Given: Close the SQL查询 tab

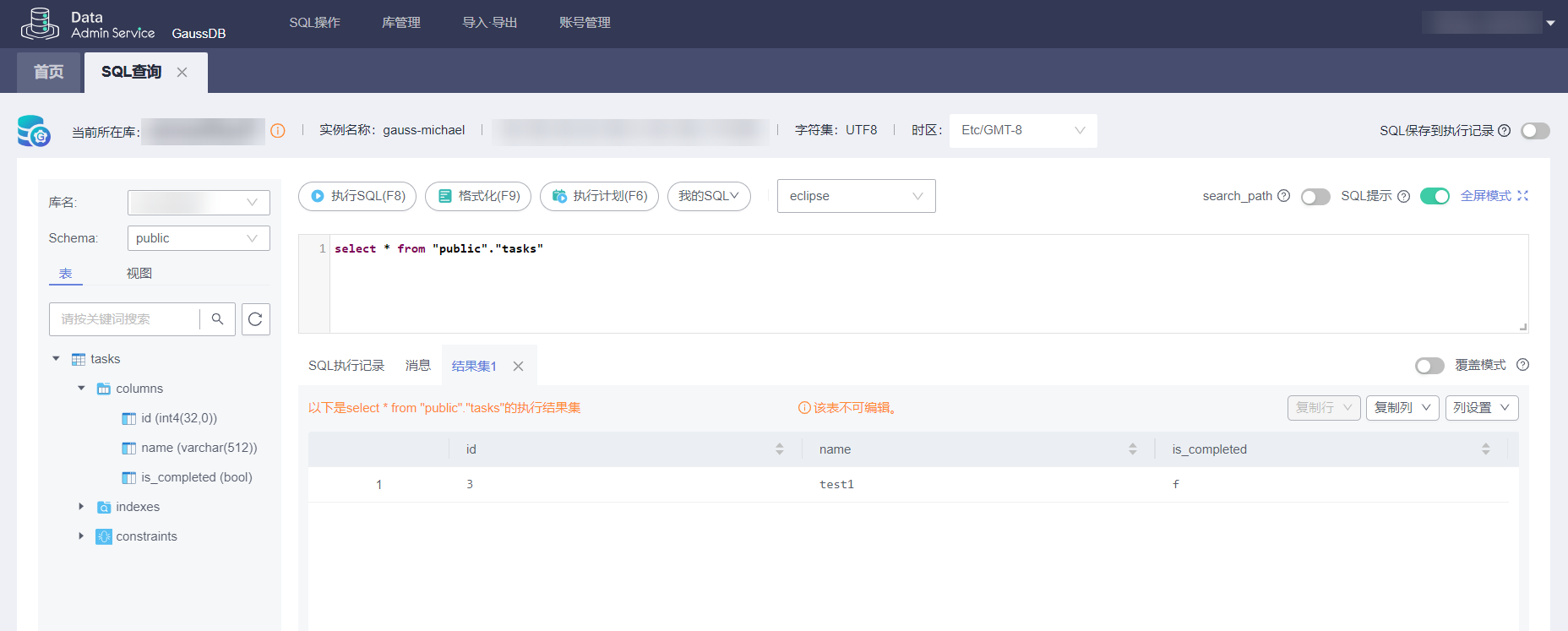Looking at the screenshot, I should tap(182, 73).
